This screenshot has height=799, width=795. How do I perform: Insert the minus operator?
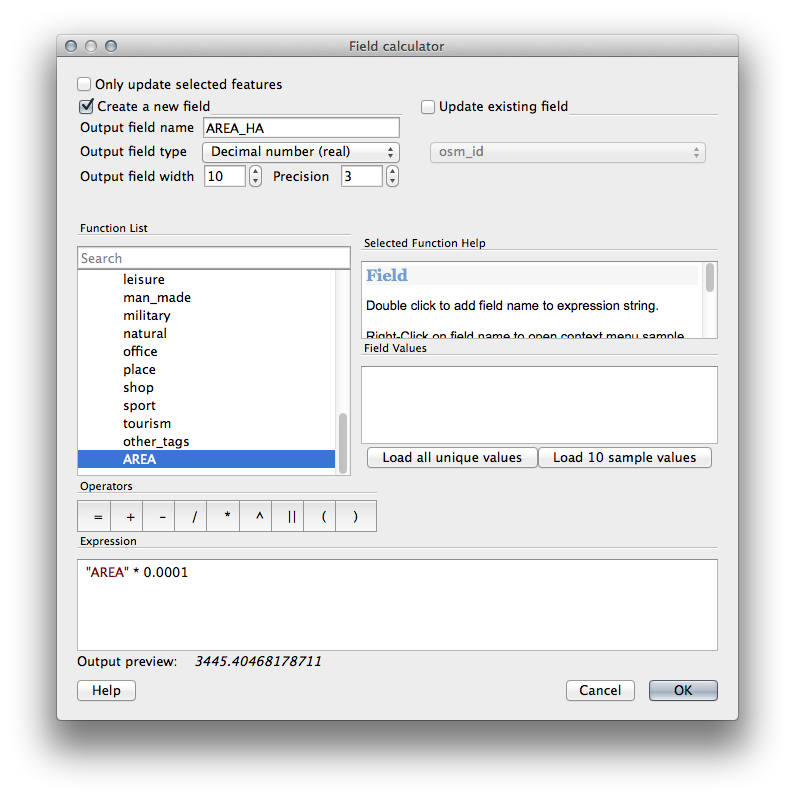162,516
